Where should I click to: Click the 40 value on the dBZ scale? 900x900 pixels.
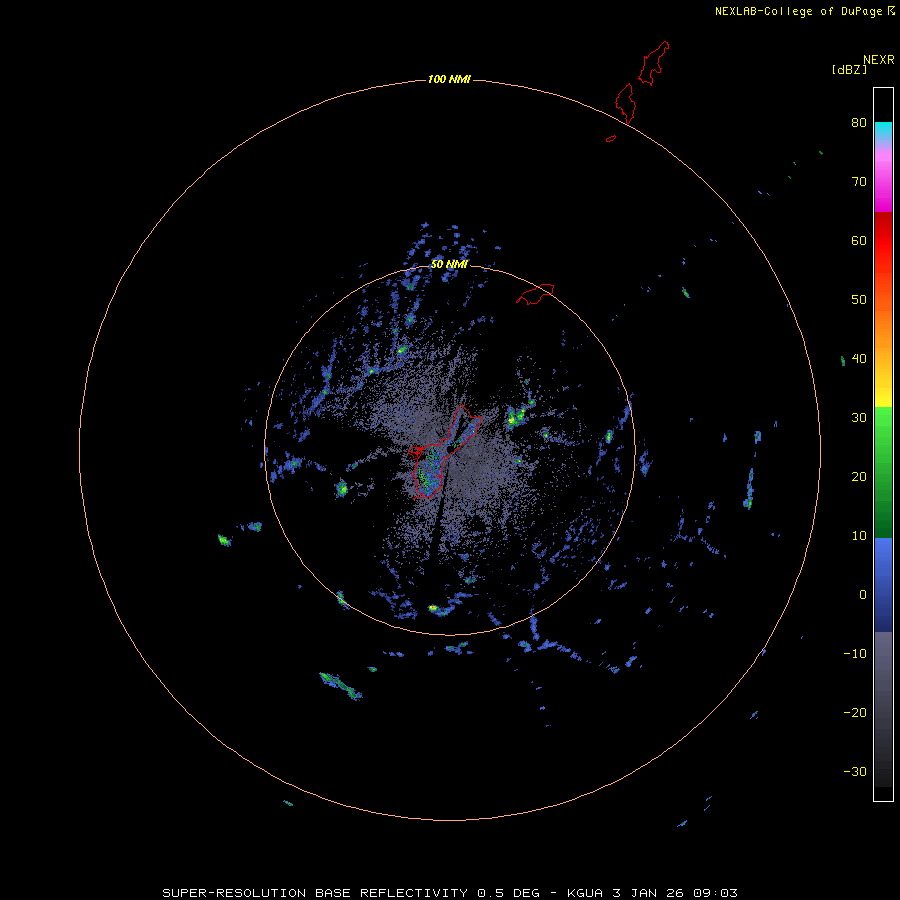[859, 359]
